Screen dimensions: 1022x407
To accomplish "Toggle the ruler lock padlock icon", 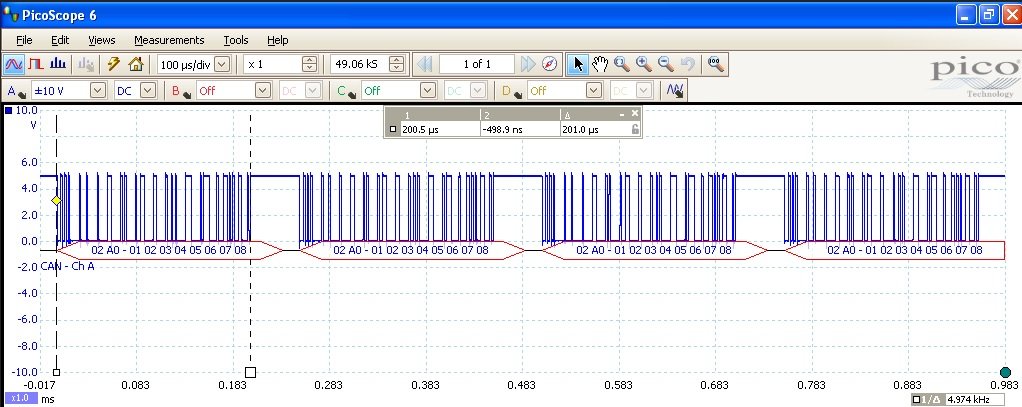I will pyautogui.click(x=635, y=129).
